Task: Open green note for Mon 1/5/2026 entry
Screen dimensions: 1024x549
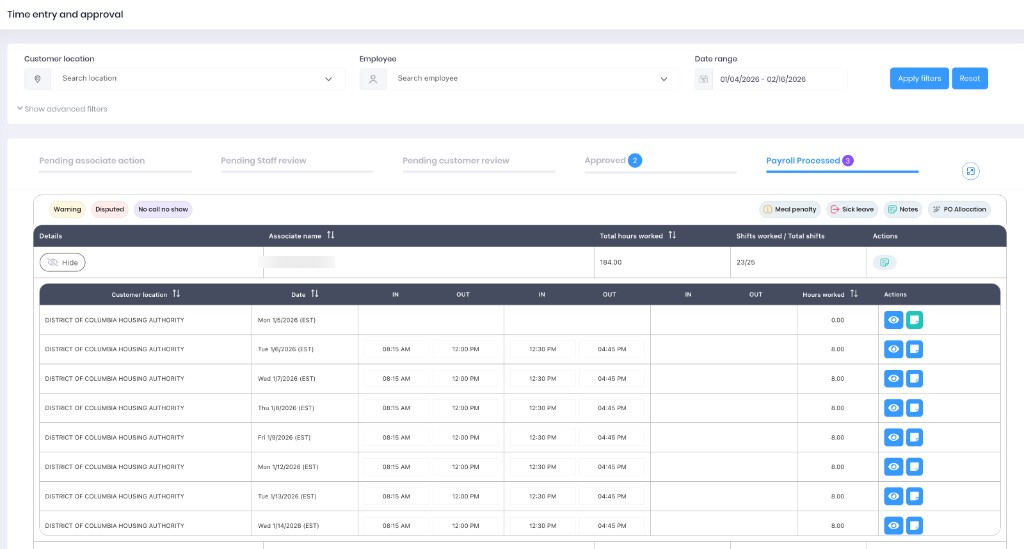Action: 914,320
